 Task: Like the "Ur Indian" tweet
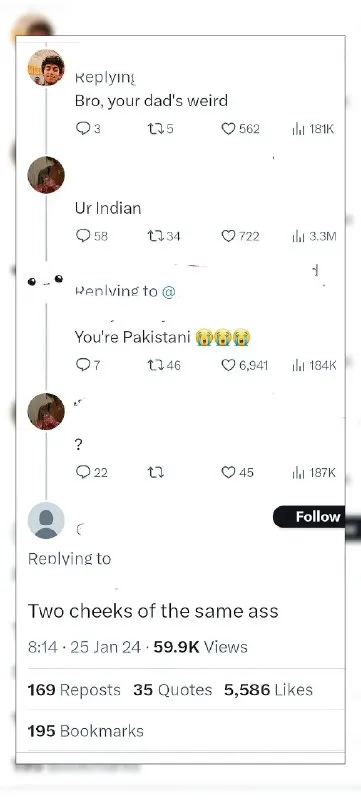(x=228, y=236)
